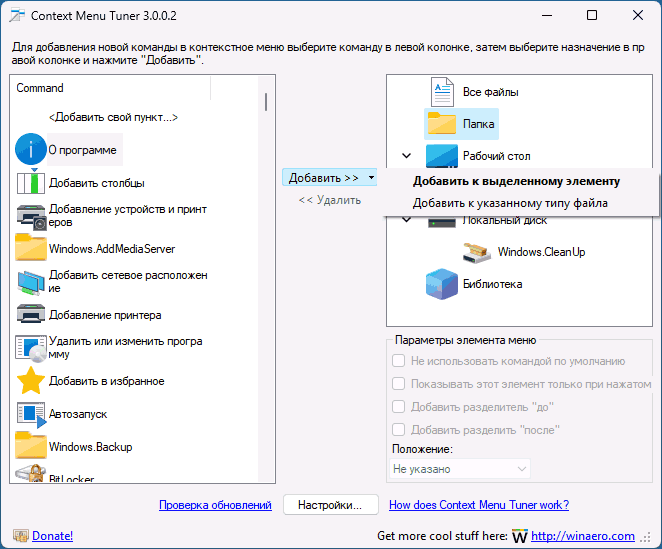Viewport: 662px width, 549px height.
Task: Click the network monitors icon for сетевое расположение
Action: [31, 282]
